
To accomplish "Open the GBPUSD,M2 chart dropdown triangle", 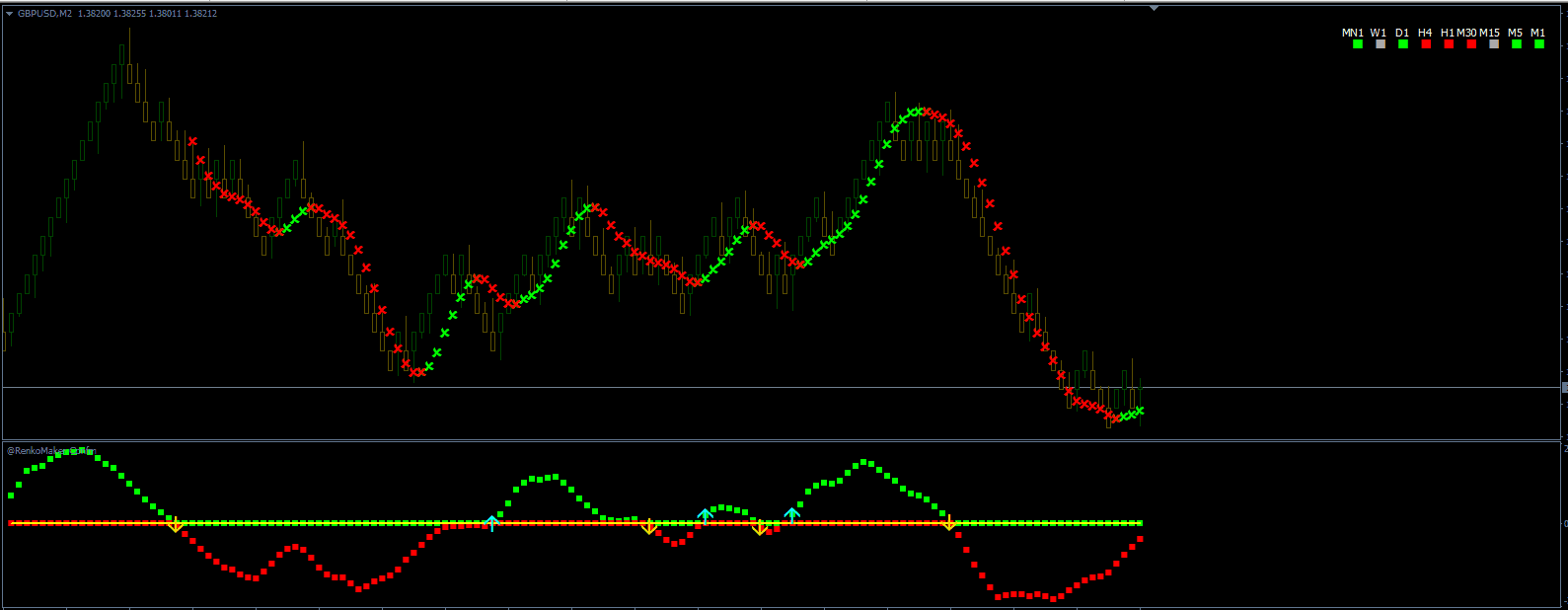I will 9,14.
